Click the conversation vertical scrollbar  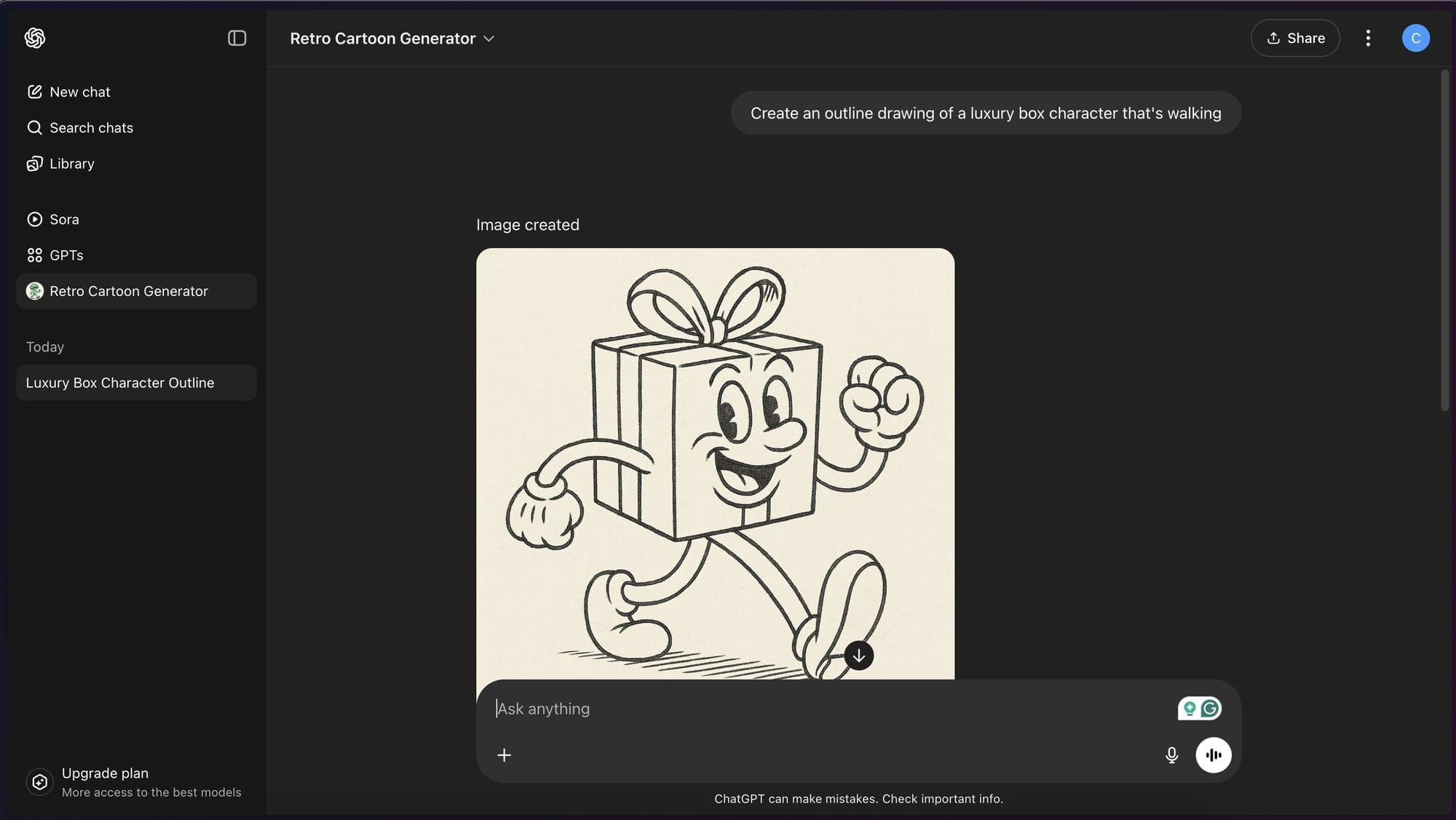(1444, 240)
